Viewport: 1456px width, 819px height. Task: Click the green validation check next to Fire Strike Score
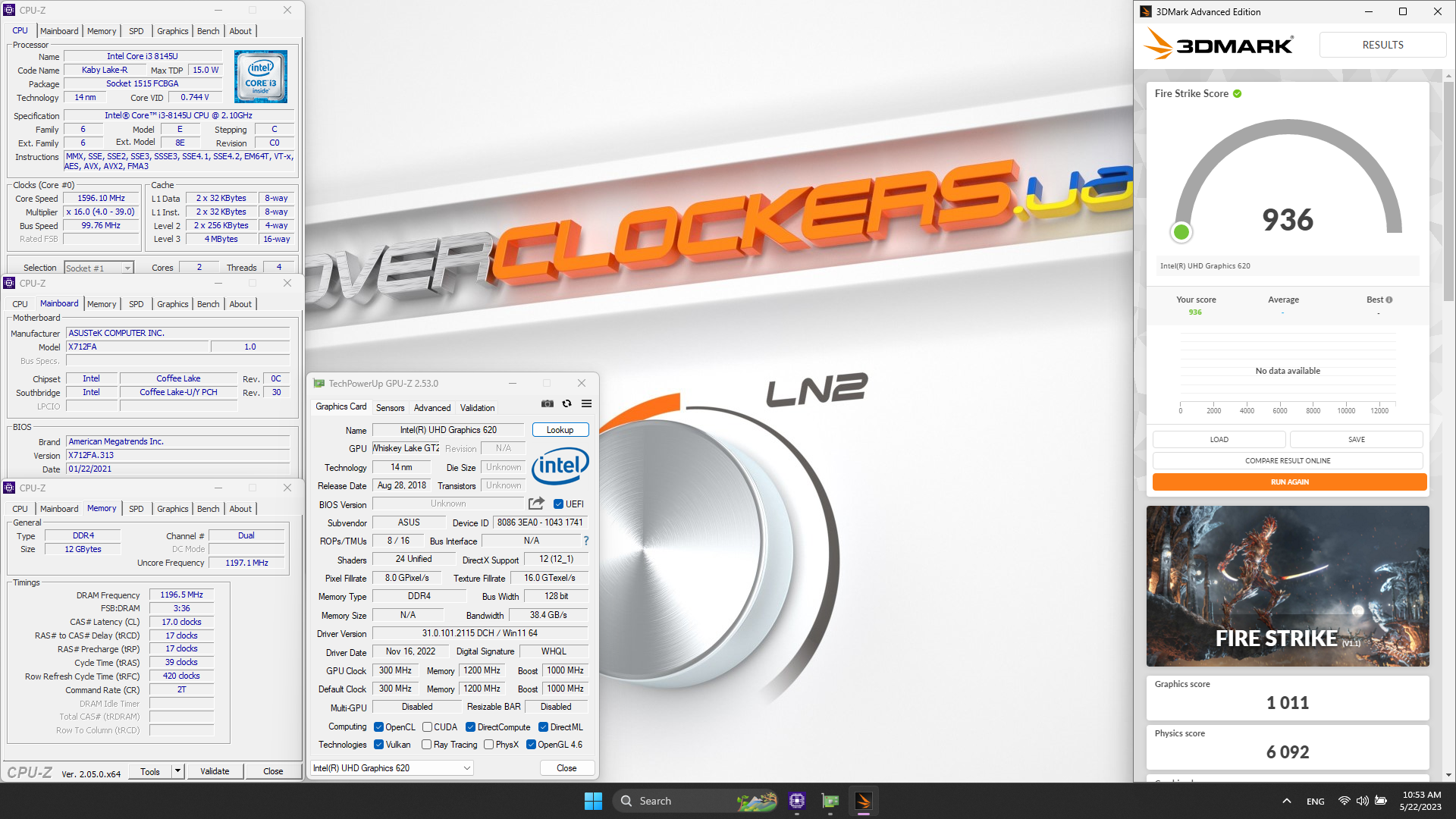pos(1237,94)
